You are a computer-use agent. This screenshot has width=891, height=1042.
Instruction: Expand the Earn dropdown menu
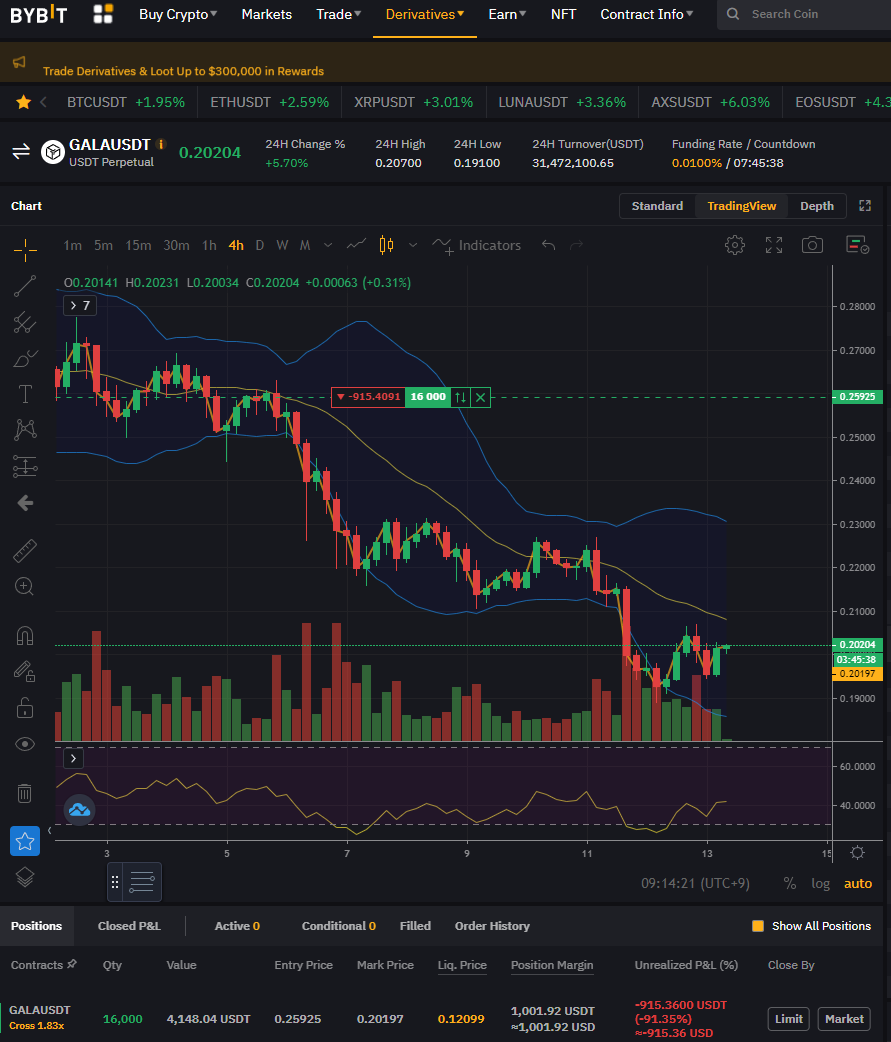click(507, 14)
